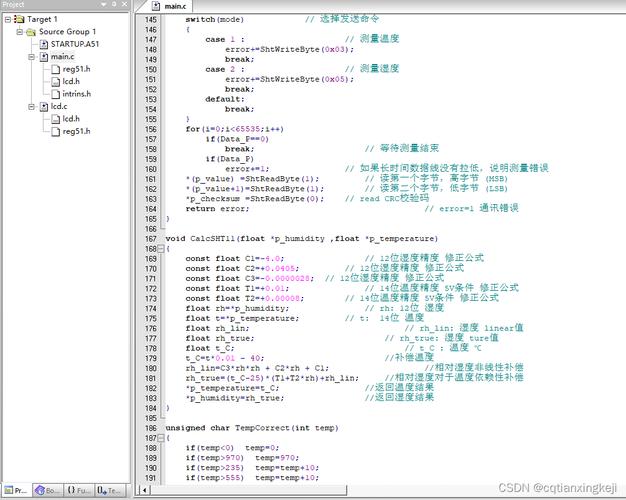This screenshot has width=626, height=500.
Task: Collapse the Target 1 tree node
Action: [x=7, y=19]
